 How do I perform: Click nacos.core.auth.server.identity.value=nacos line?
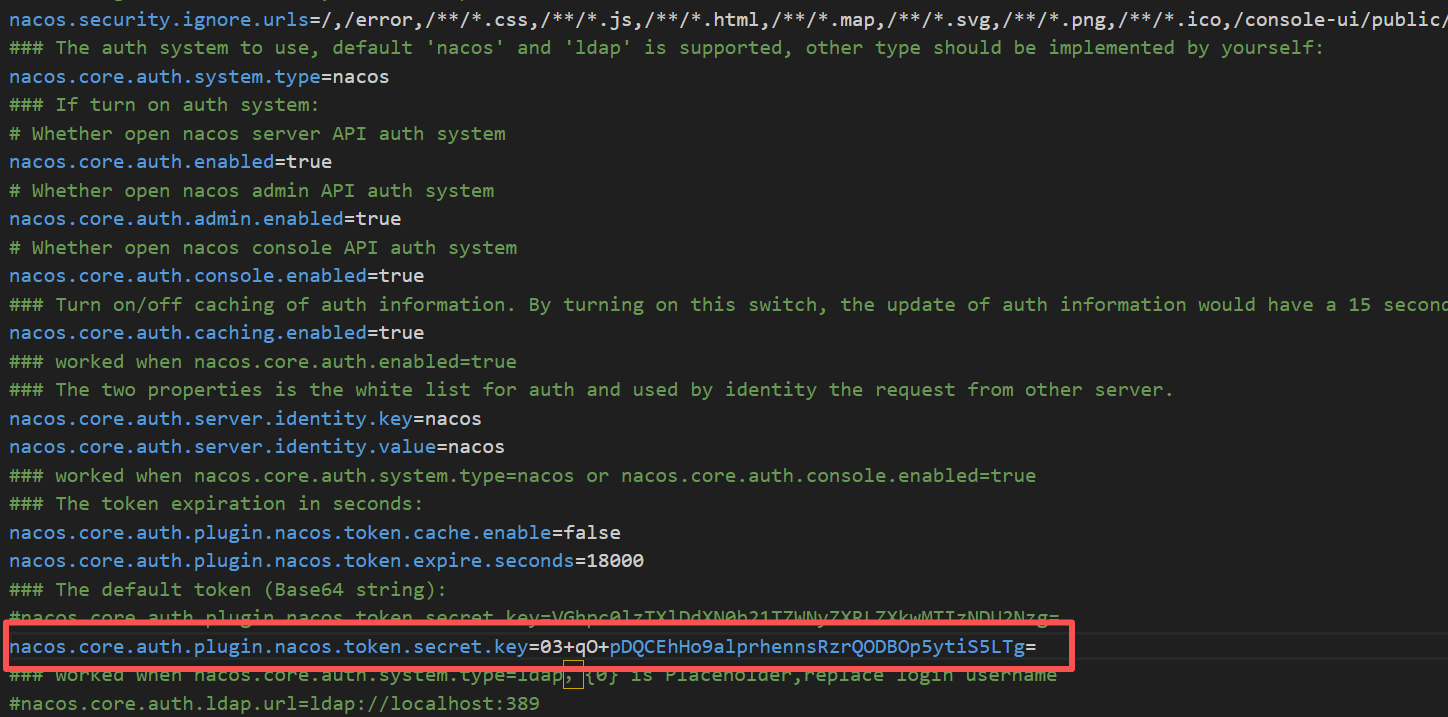coord(257,447)
